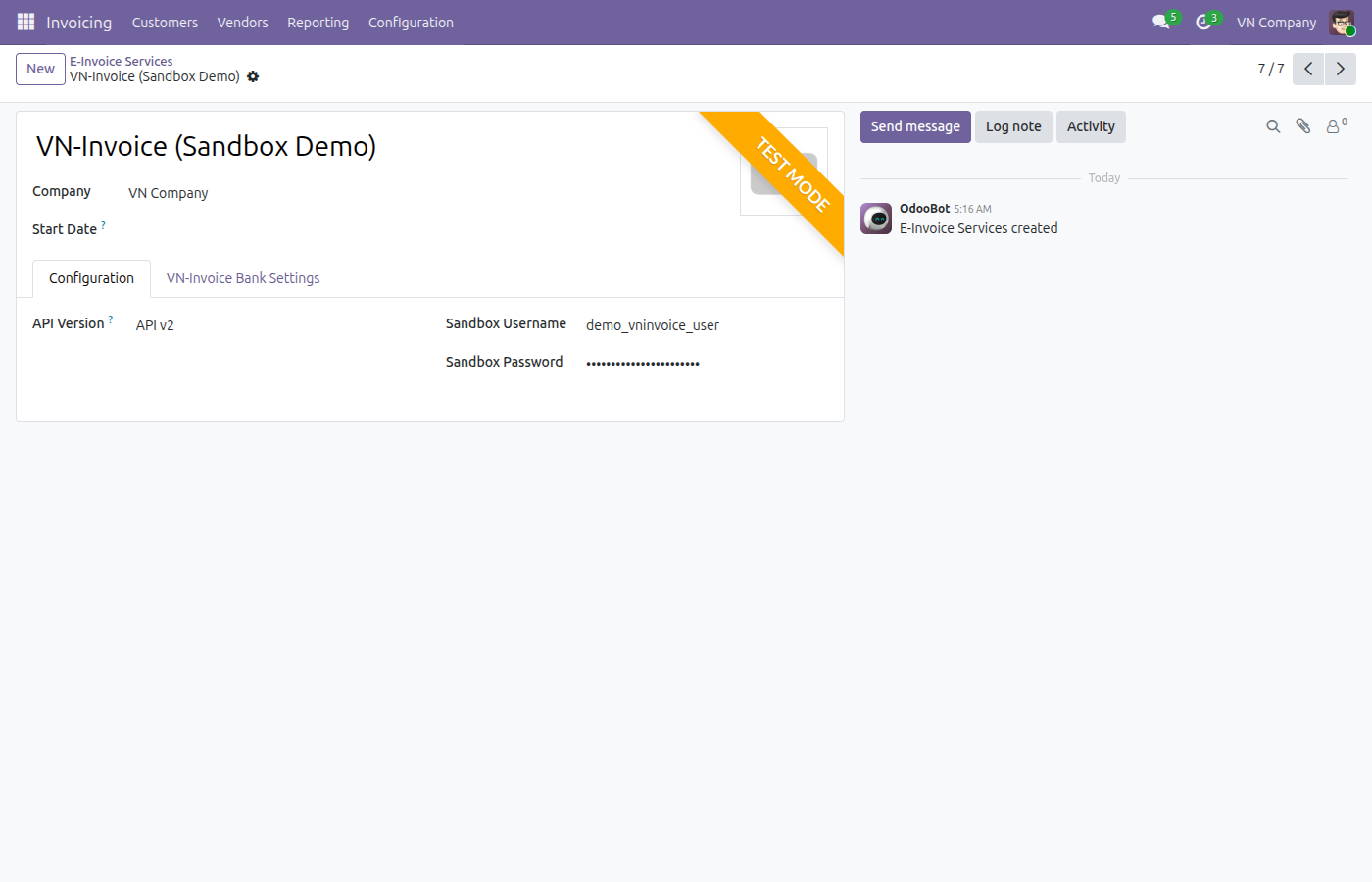Open the Customers menu

[165, 23]
